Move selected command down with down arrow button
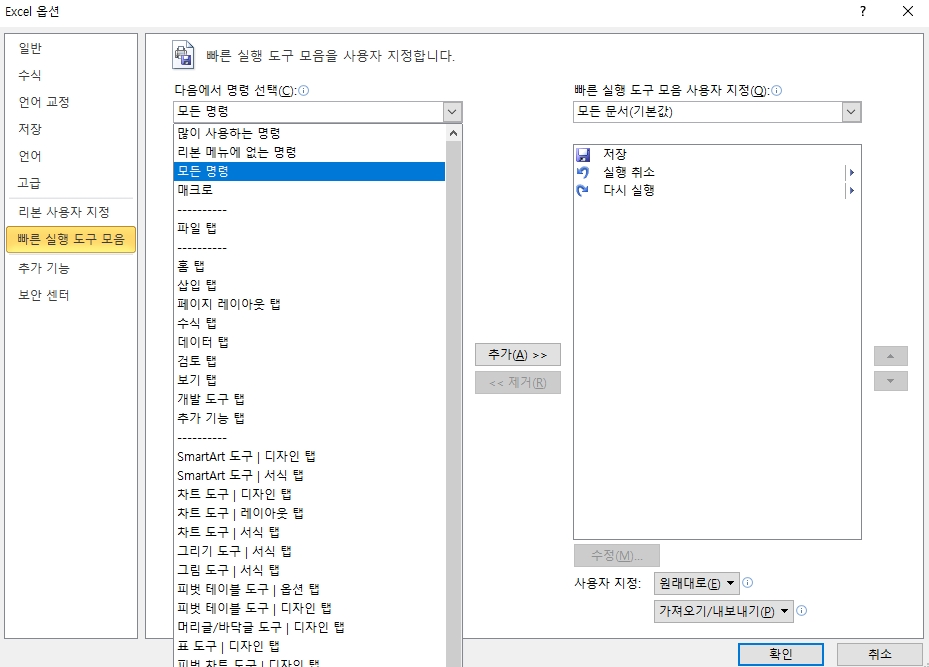 [x=890, y=381]
